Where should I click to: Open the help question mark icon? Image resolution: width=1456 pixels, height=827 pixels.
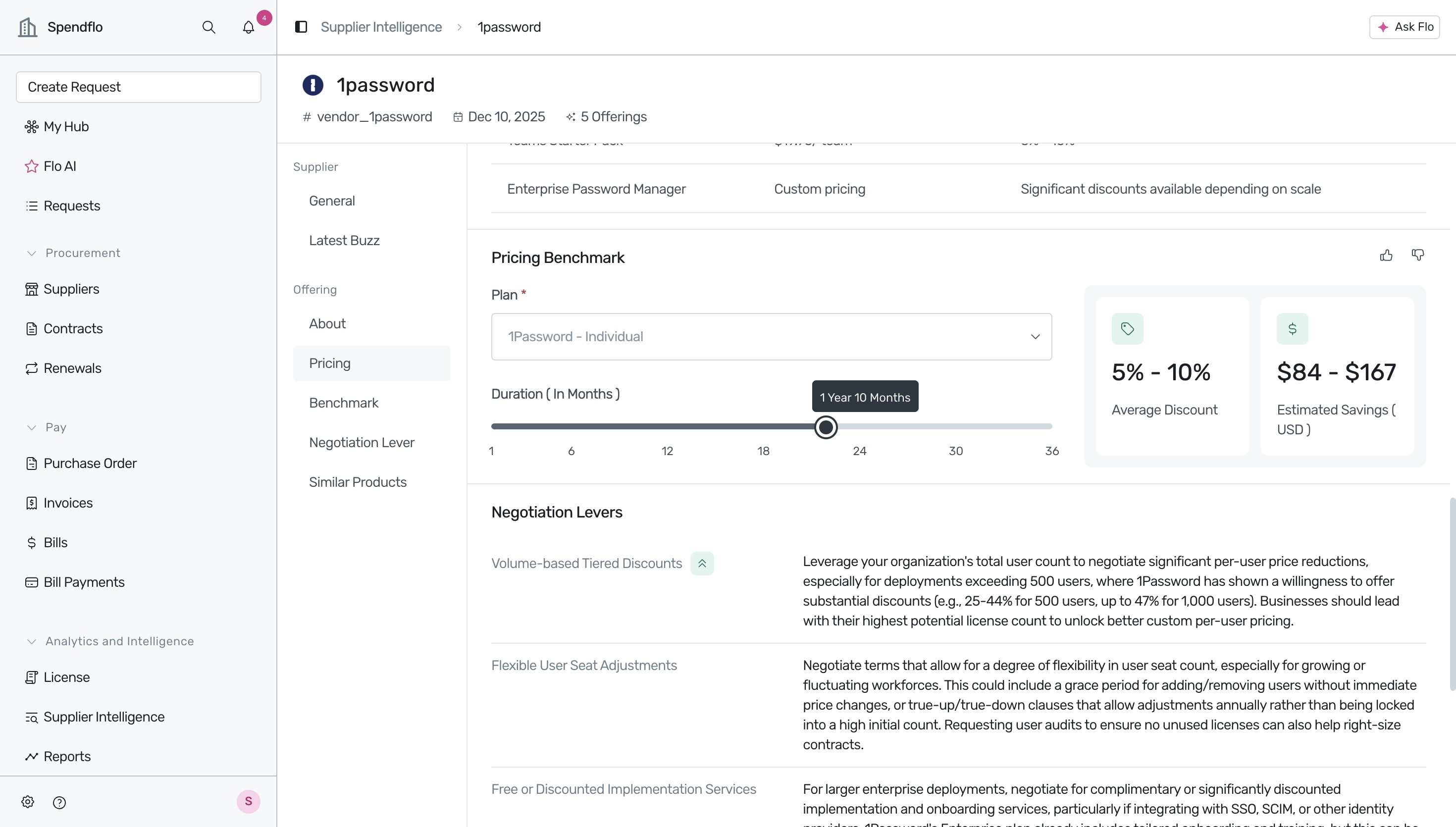59,802
